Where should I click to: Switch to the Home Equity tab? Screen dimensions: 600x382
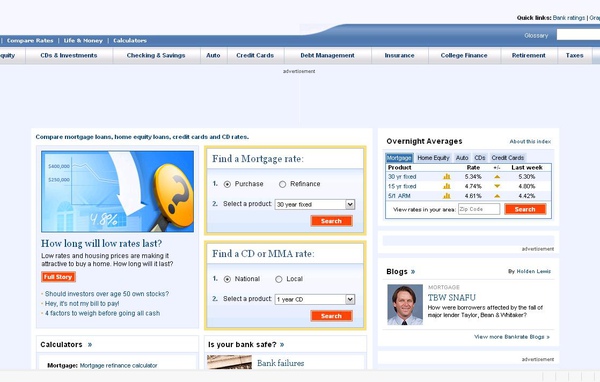433,158
